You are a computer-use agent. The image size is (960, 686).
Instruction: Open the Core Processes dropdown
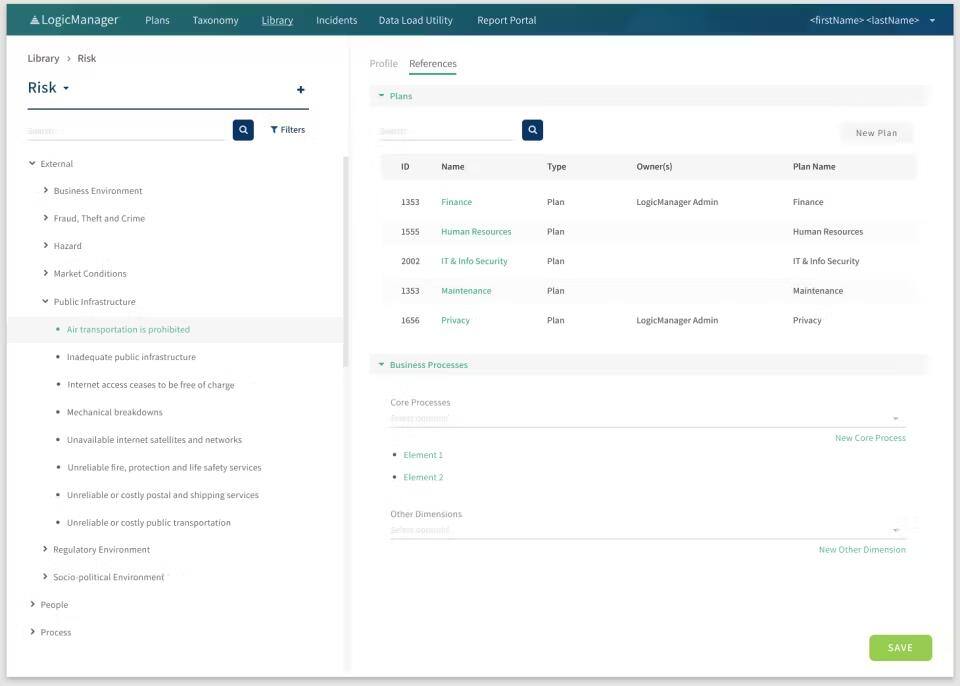[x=648, y=419]
